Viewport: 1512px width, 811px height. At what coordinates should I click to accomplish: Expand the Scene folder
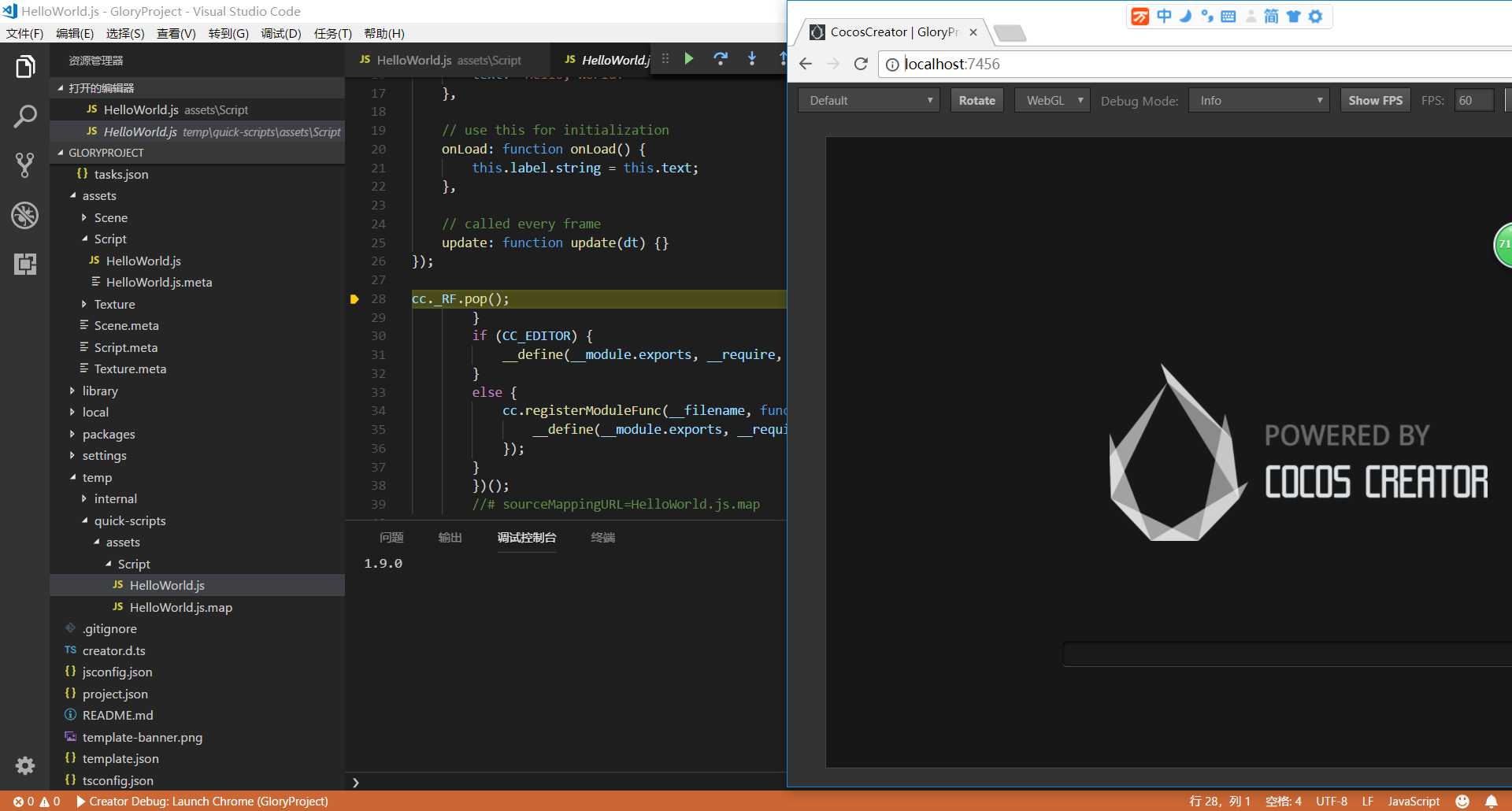[x=110, y=217]
